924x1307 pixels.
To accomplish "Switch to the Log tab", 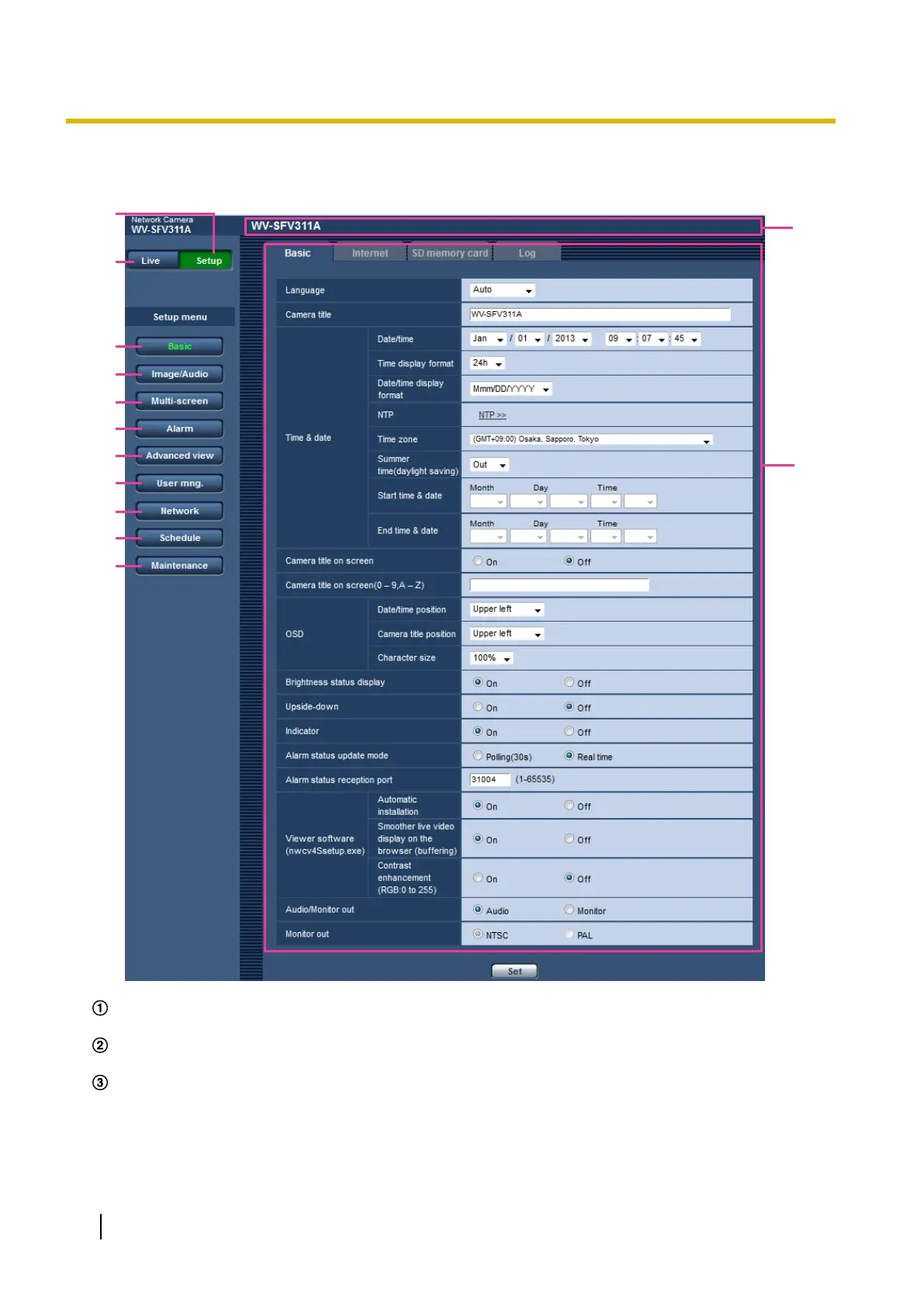I will [x=527, y=253].
